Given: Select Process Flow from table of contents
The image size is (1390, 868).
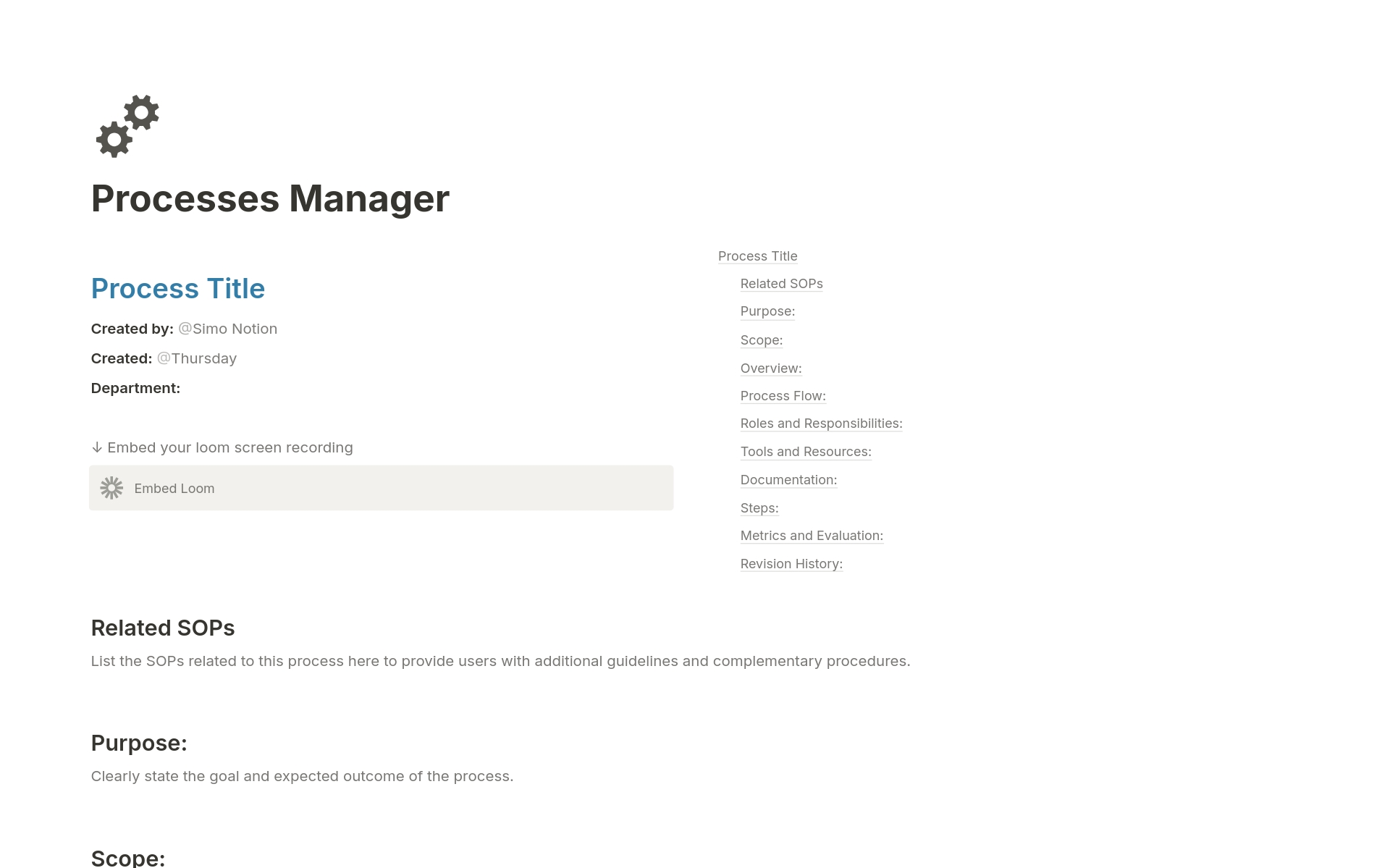Looking at the screenshot, I should click(783, 396).
